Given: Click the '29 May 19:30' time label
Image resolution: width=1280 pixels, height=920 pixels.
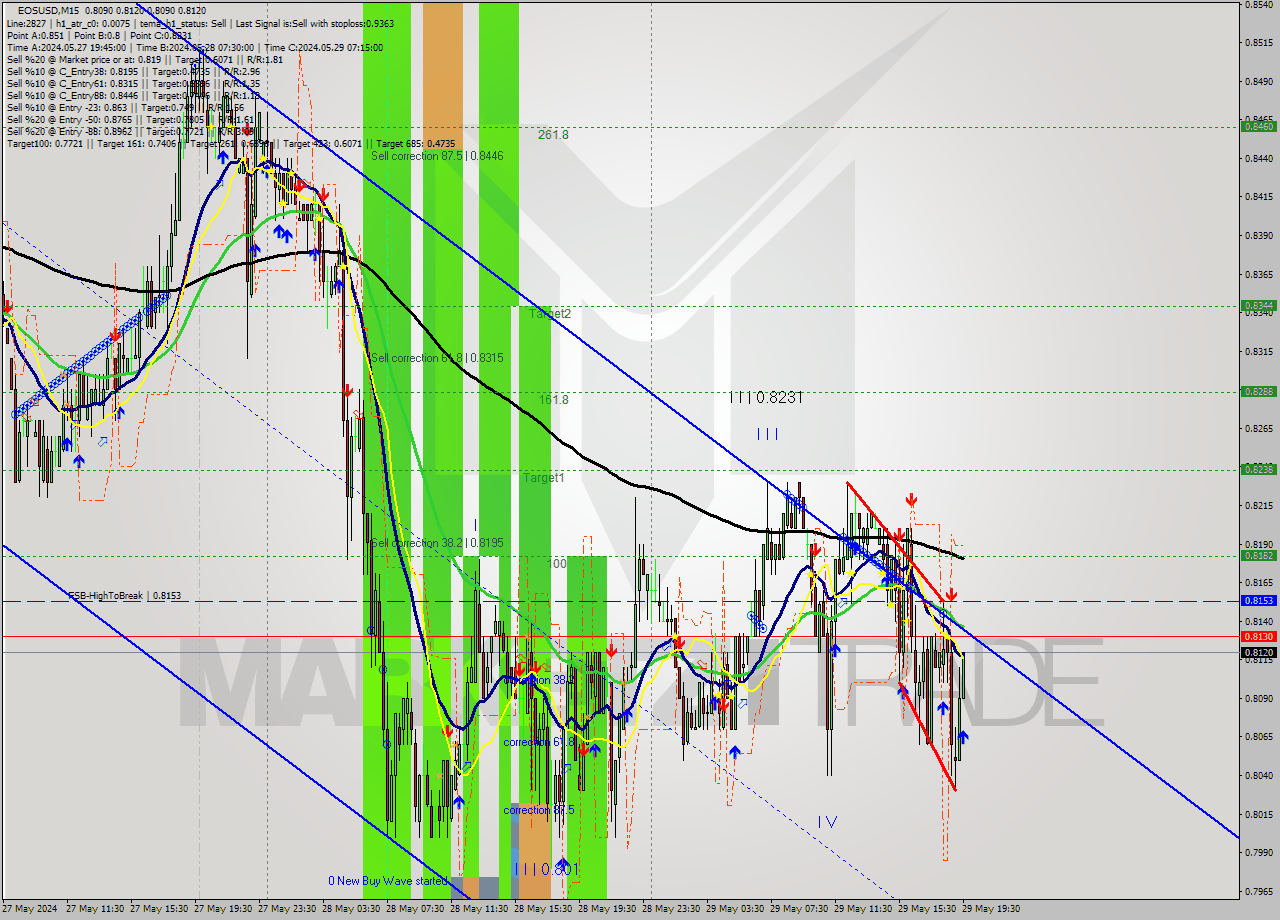Looking at the screenshot, I should pos(991,909).
